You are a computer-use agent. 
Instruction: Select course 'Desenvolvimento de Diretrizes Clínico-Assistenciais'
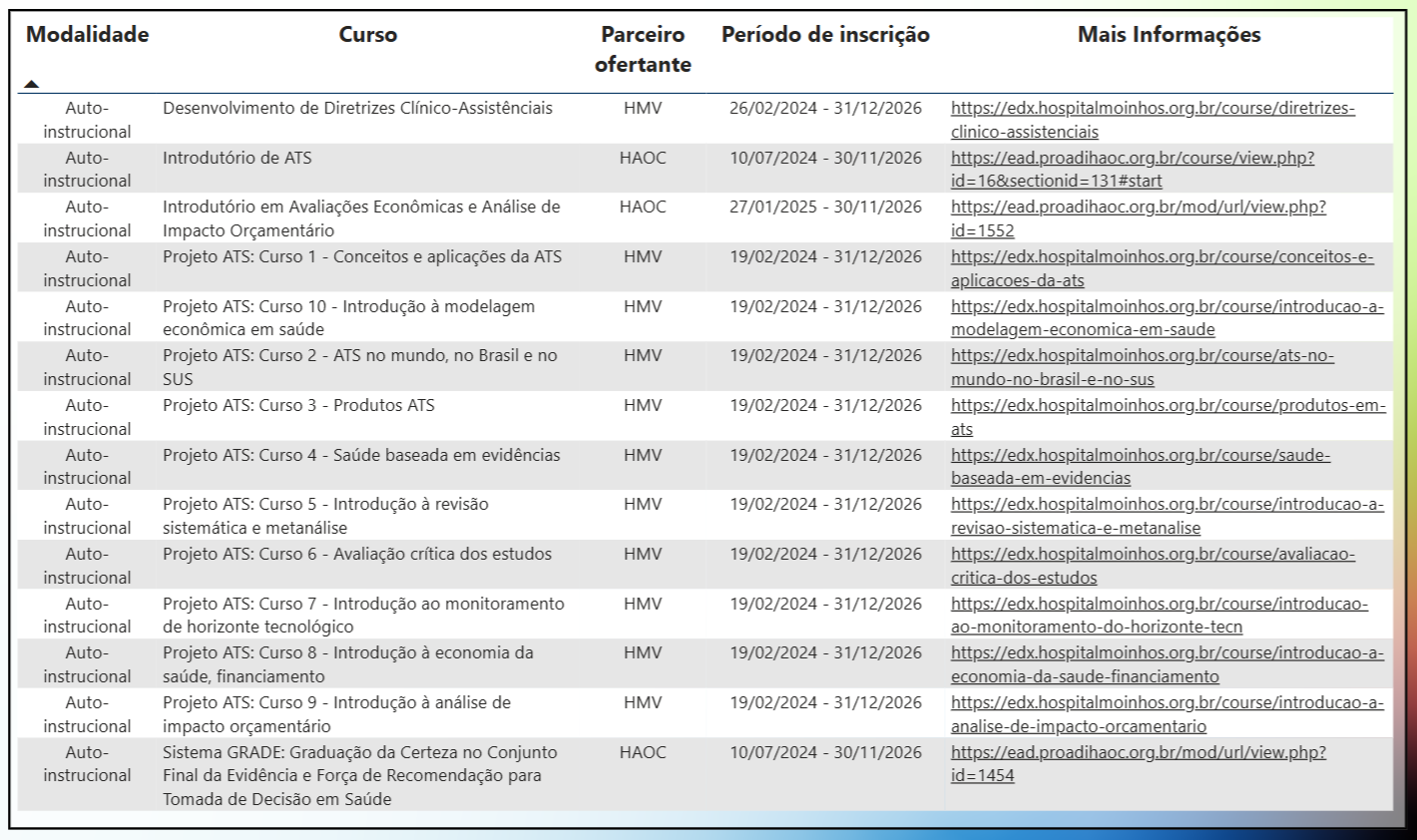click(x=357, y=108)
